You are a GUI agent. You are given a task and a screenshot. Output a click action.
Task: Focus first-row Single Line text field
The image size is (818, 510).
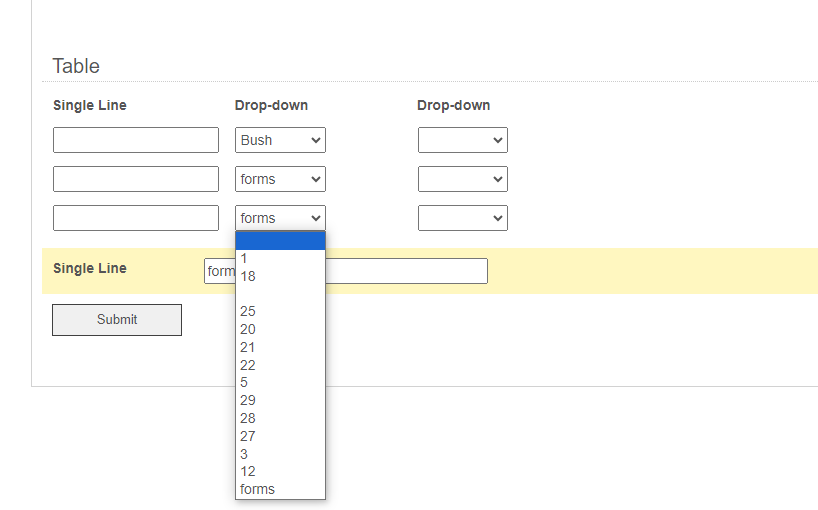tap(136, 140)
